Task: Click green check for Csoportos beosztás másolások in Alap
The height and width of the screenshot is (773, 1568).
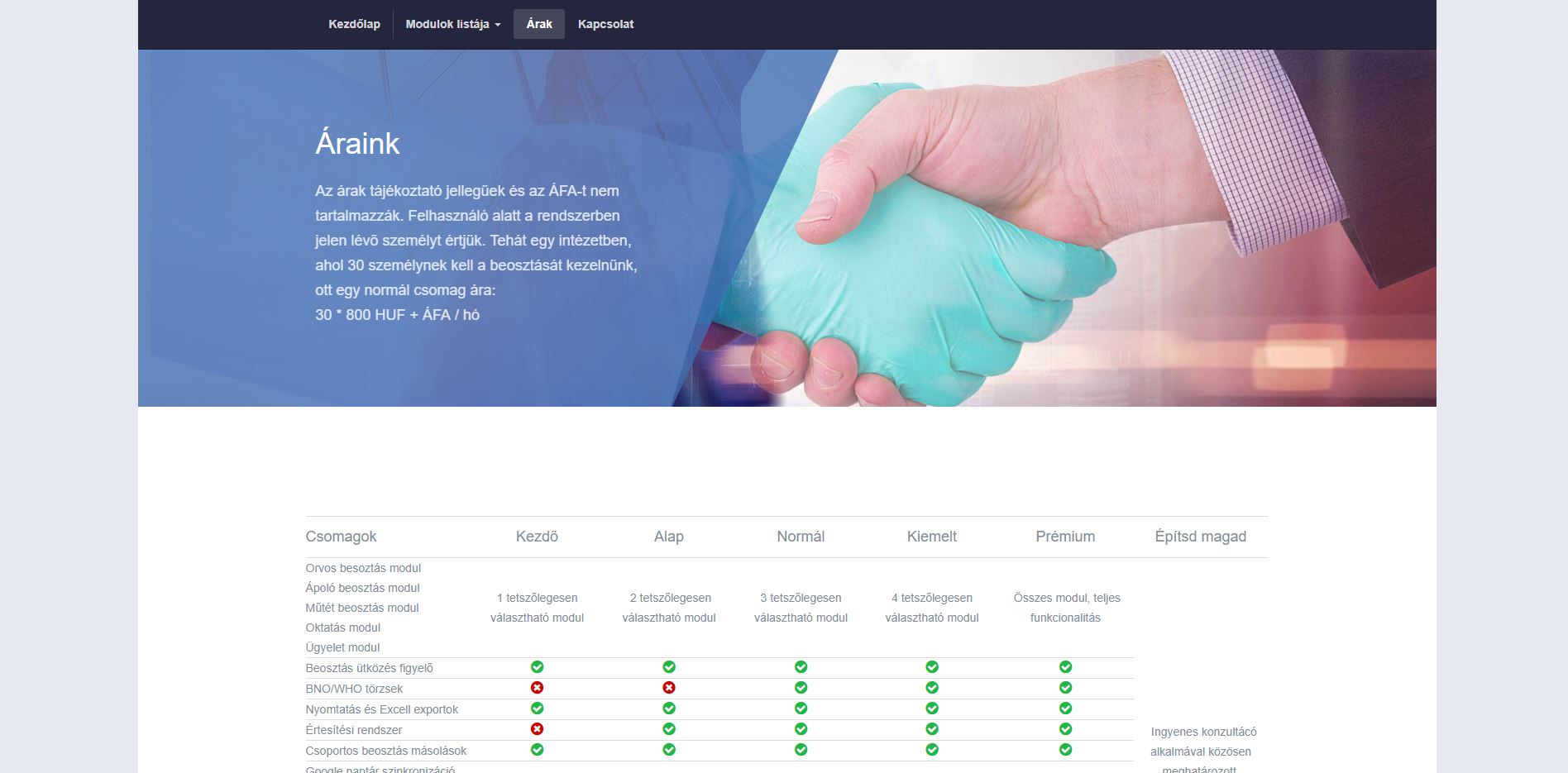Action: pyautogui.click(x=669, y=750)
